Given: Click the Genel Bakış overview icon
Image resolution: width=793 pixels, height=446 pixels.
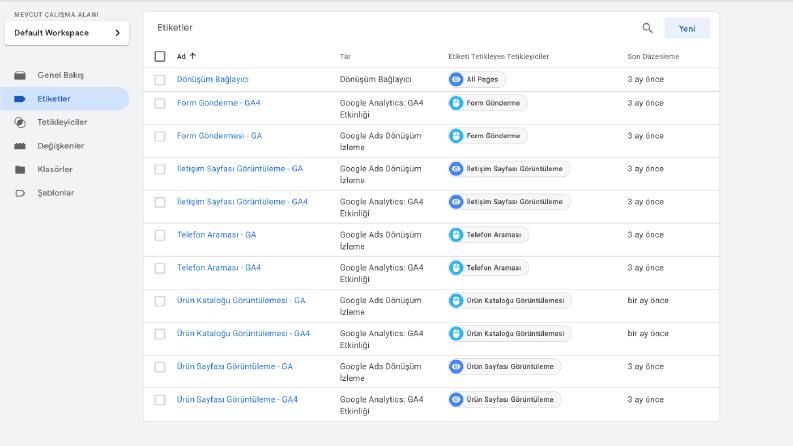Looking at the screenshot, I should (x=20, y=75).
